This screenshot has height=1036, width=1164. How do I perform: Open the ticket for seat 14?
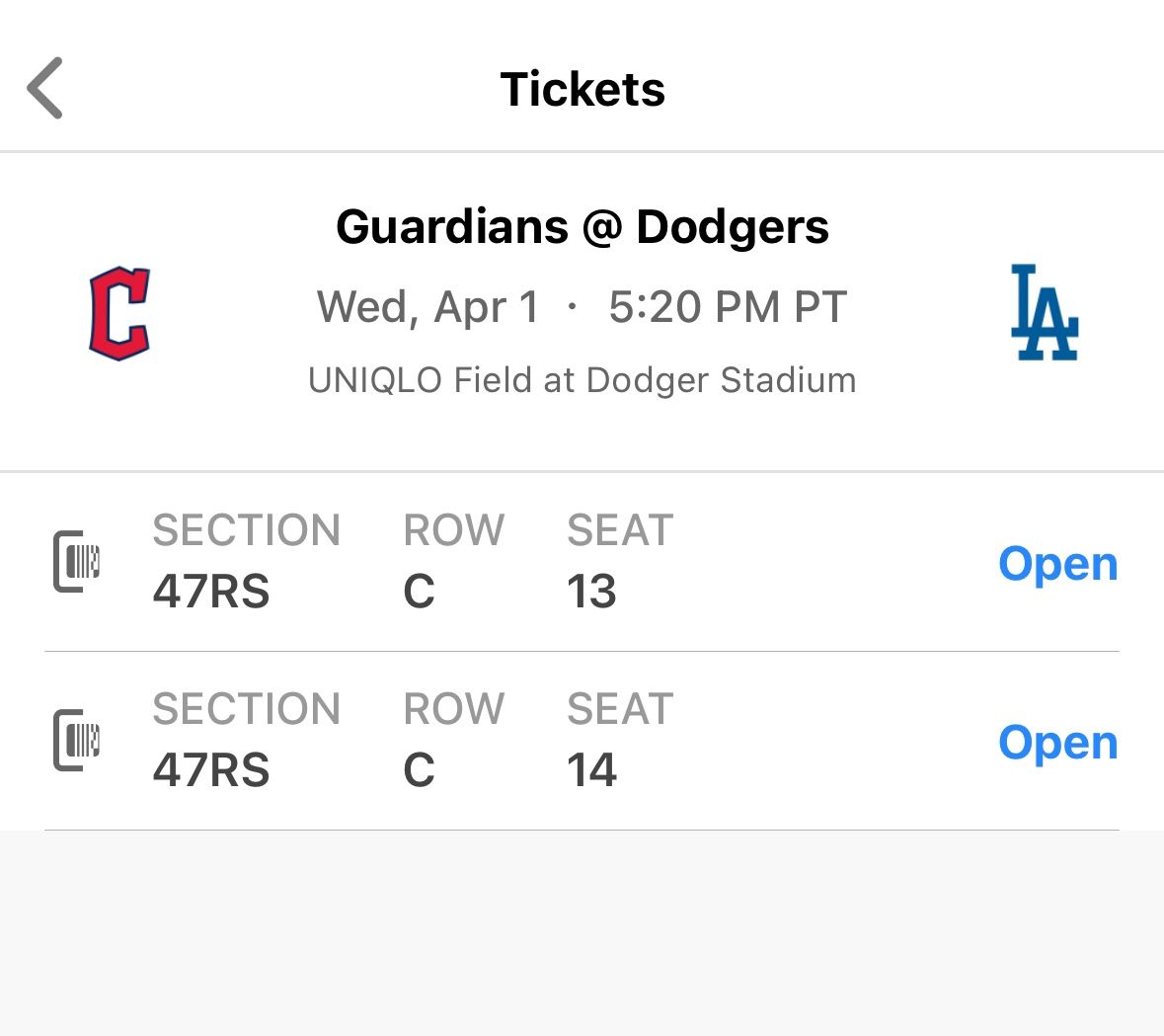point(1057,743)
